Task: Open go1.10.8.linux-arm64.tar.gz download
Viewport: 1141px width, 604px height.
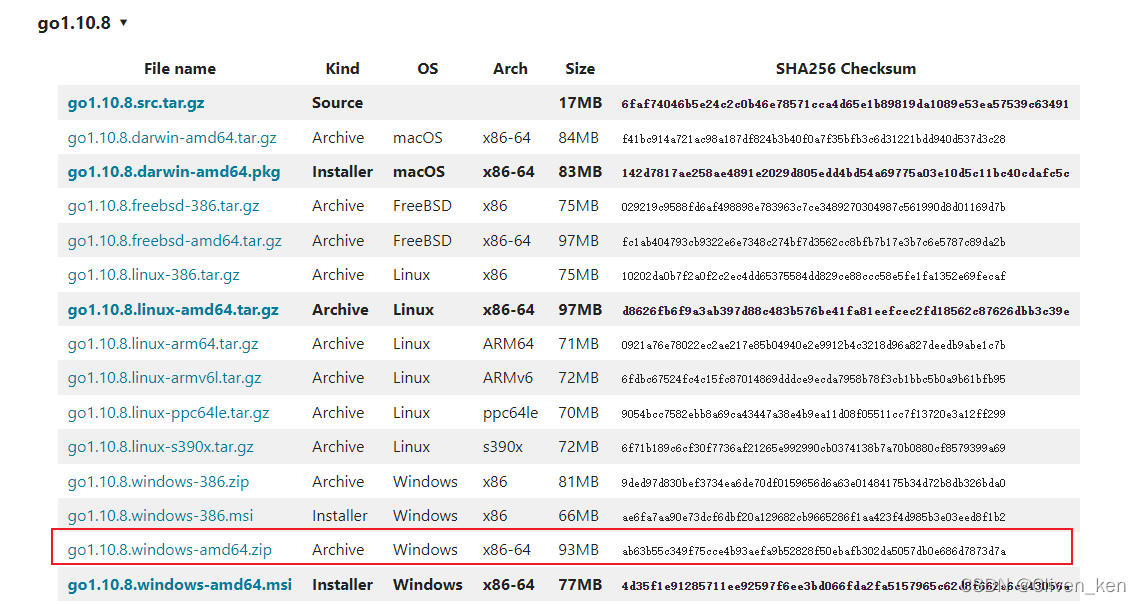Action: 163,344
